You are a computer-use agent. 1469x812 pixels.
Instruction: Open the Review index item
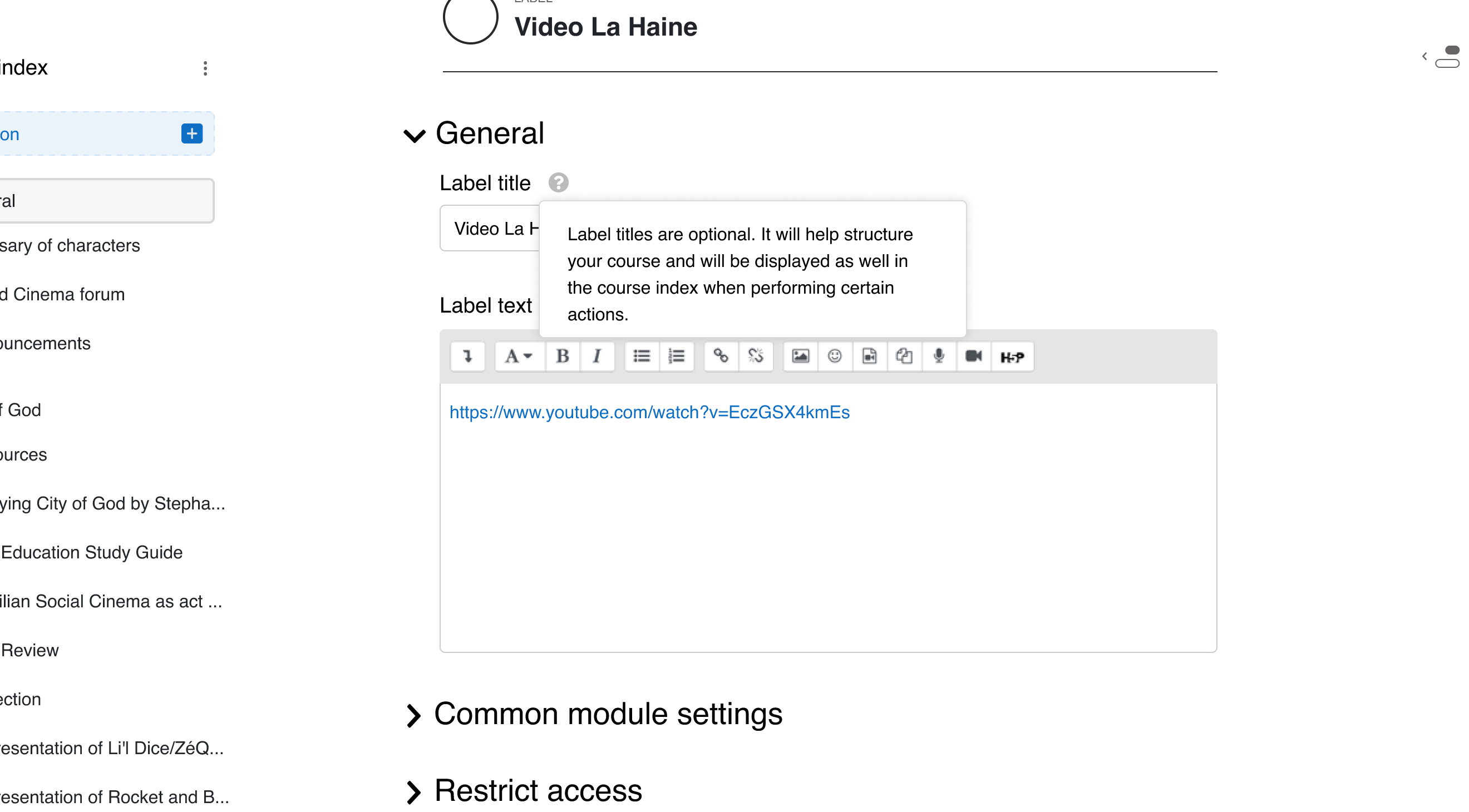coord(29,651)
